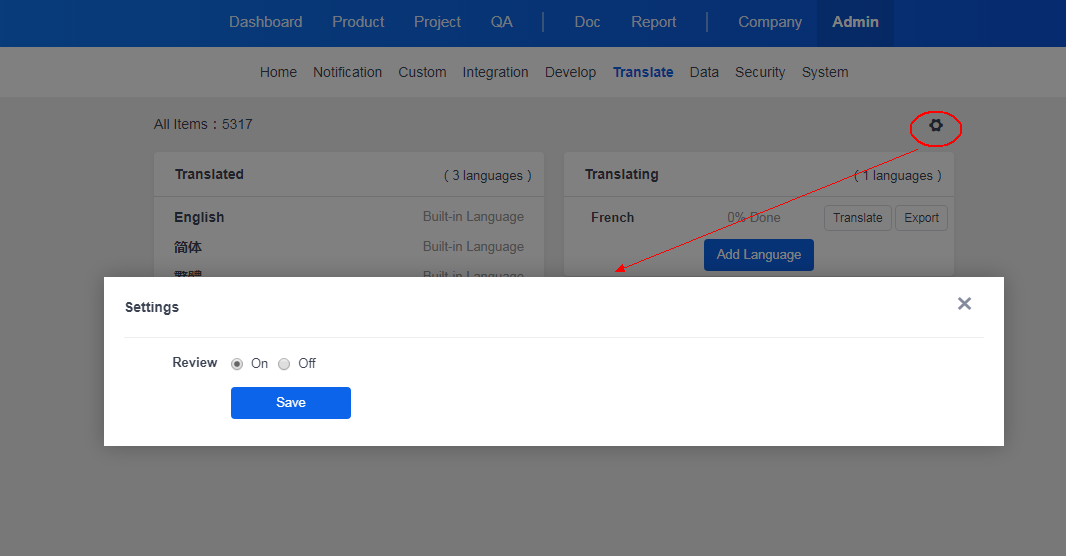
Task: Select the Review On radio button
Action: [237, 364]
